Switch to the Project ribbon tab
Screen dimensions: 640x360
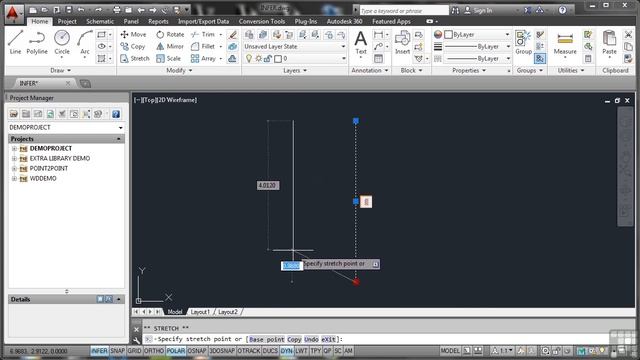(67, 21)
